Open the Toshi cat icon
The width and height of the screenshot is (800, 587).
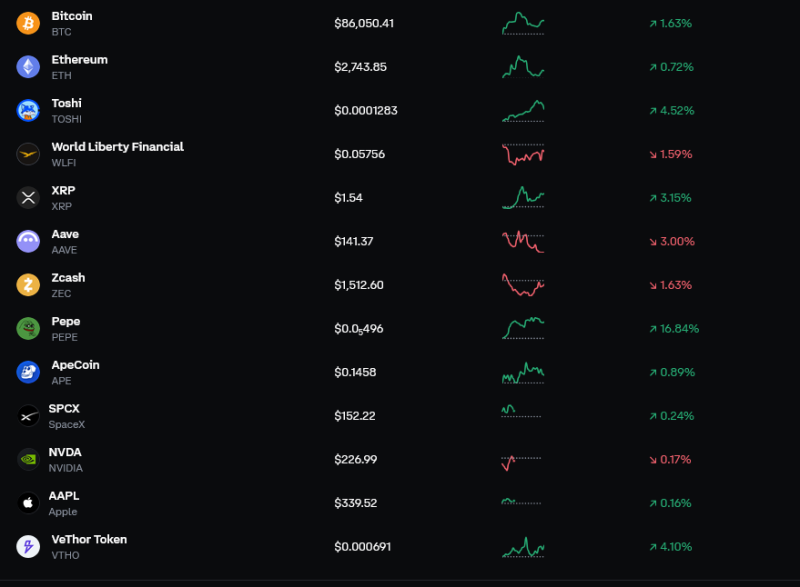28,111
